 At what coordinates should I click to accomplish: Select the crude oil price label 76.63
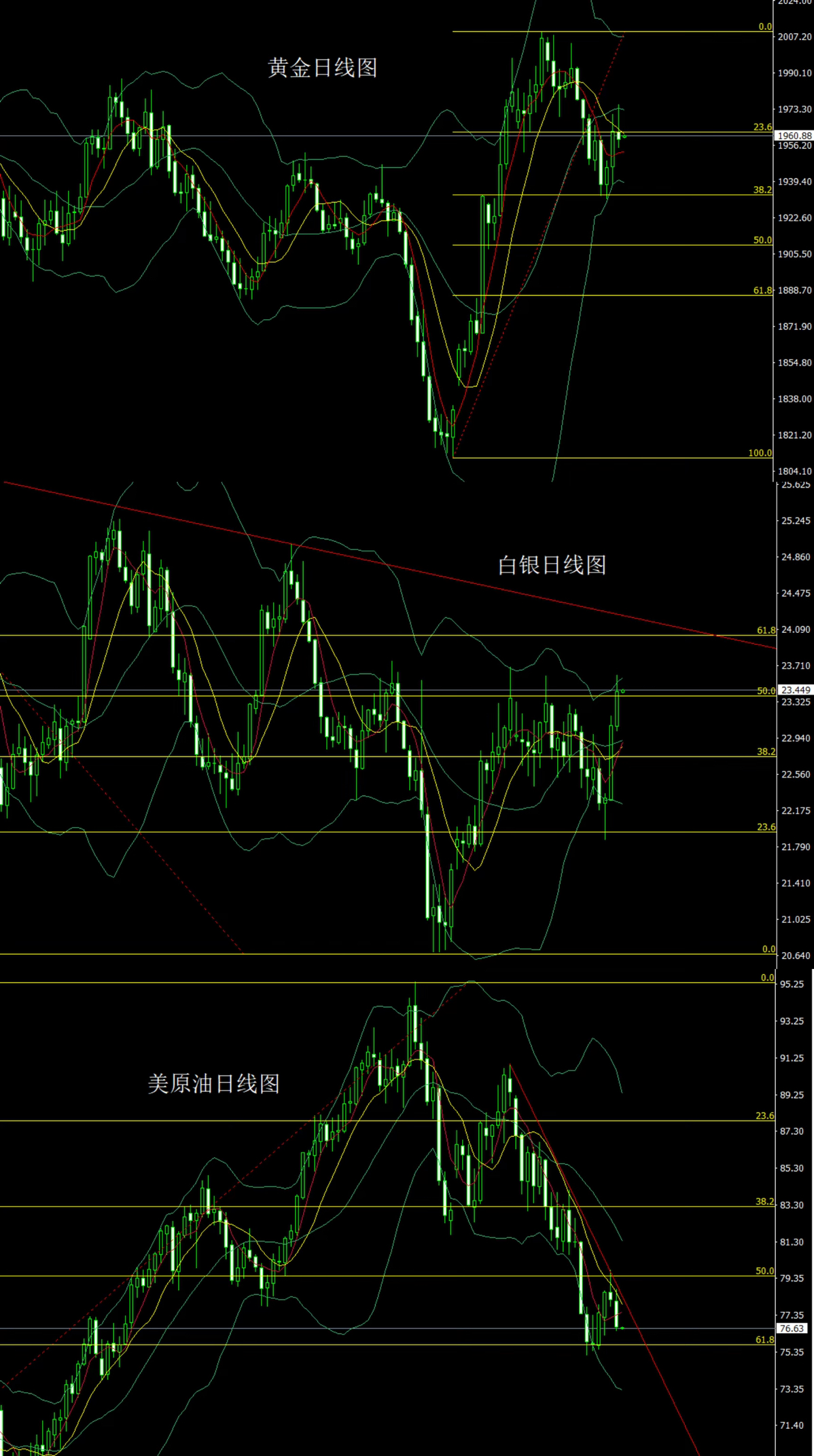coord(792,1328)
